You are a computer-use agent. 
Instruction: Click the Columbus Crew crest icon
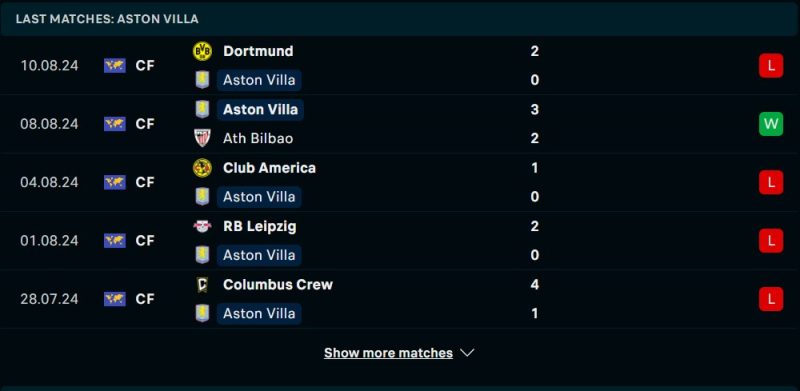[202, 284]
